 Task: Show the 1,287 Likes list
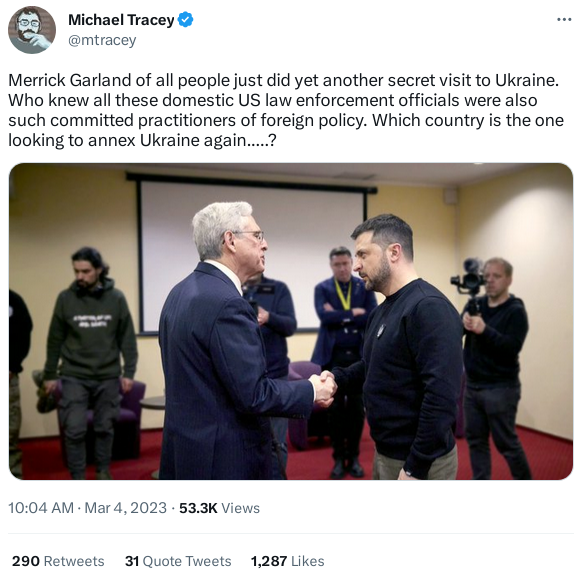point(287,561)
